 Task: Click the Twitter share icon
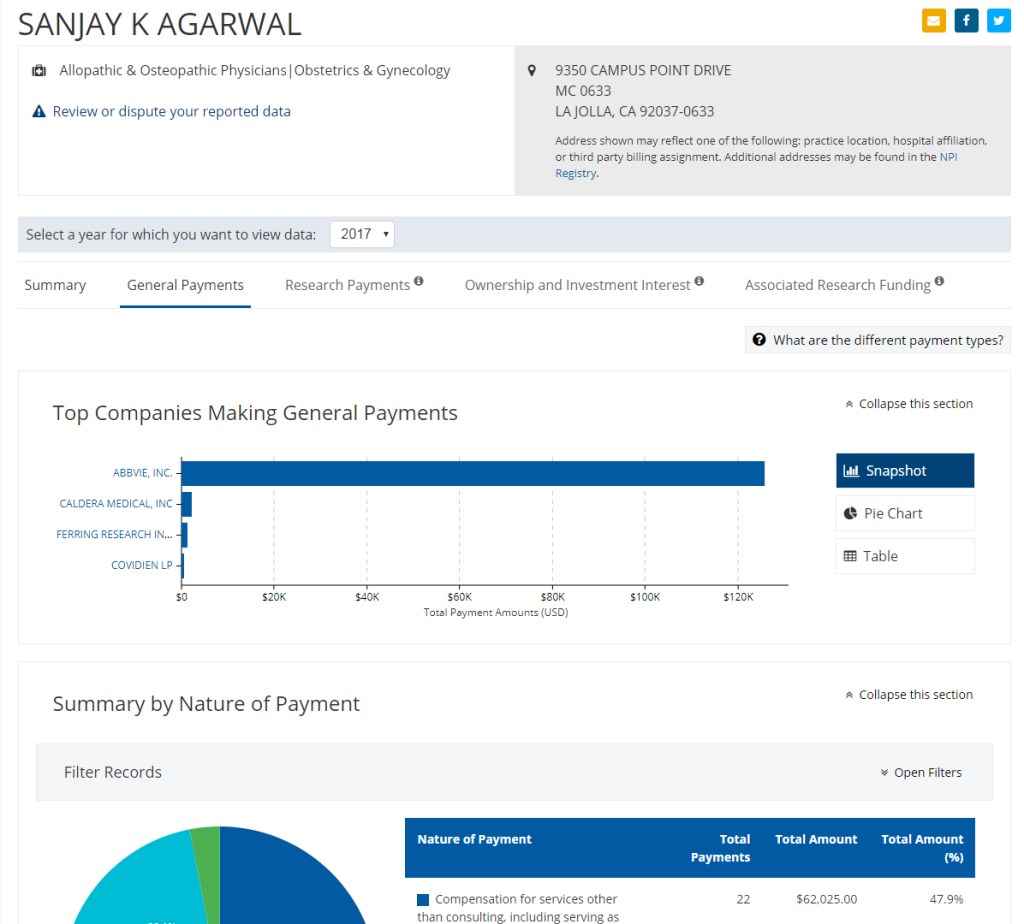click(998, 20)
